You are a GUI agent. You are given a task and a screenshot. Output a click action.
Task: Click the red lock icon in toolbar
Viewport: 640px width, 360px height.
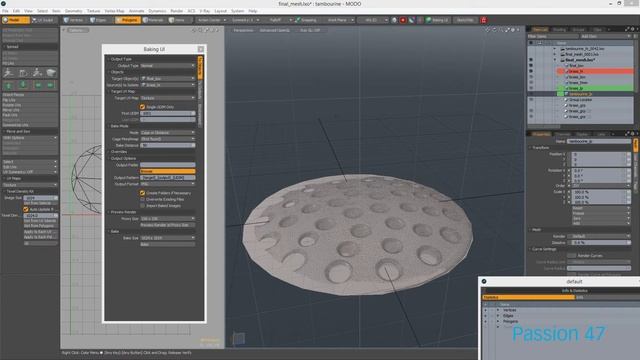[x=484, y=20]
